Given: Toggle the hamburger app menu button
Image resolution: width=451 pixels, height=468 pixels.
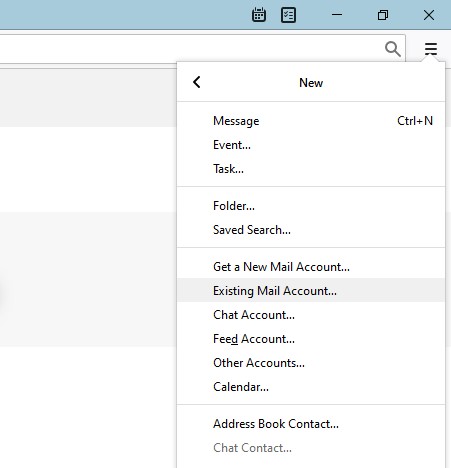Looking at the screenshot, I should [431, 49].
